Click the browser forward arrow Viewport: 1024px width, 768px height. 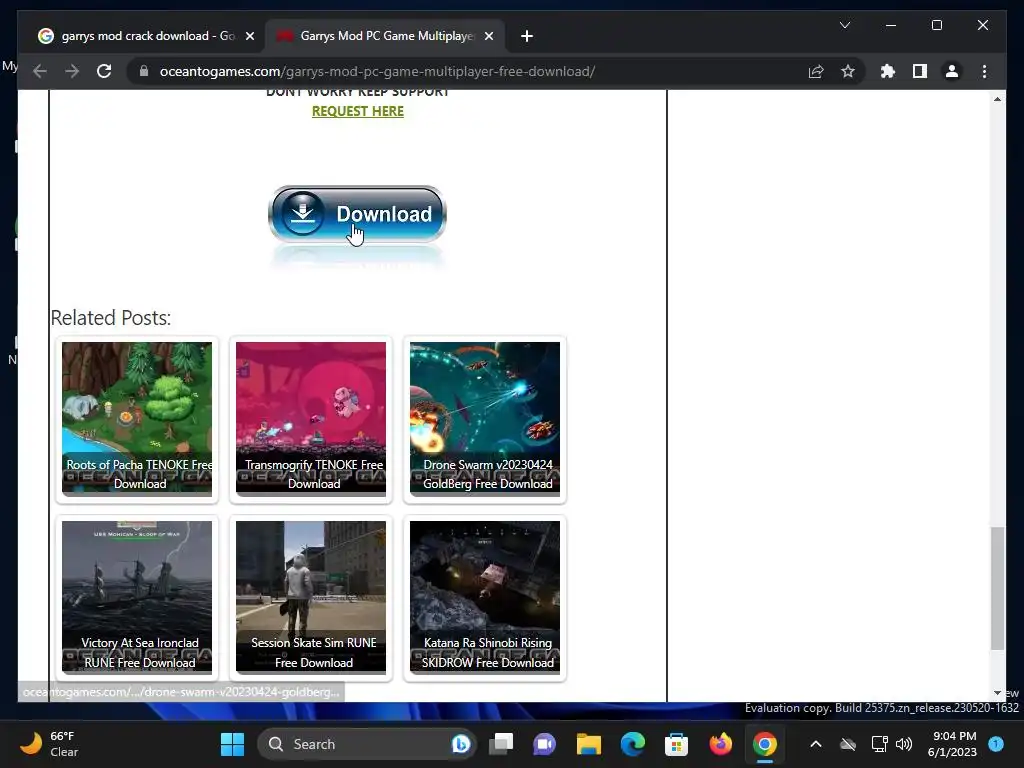(x=72, y=71)
